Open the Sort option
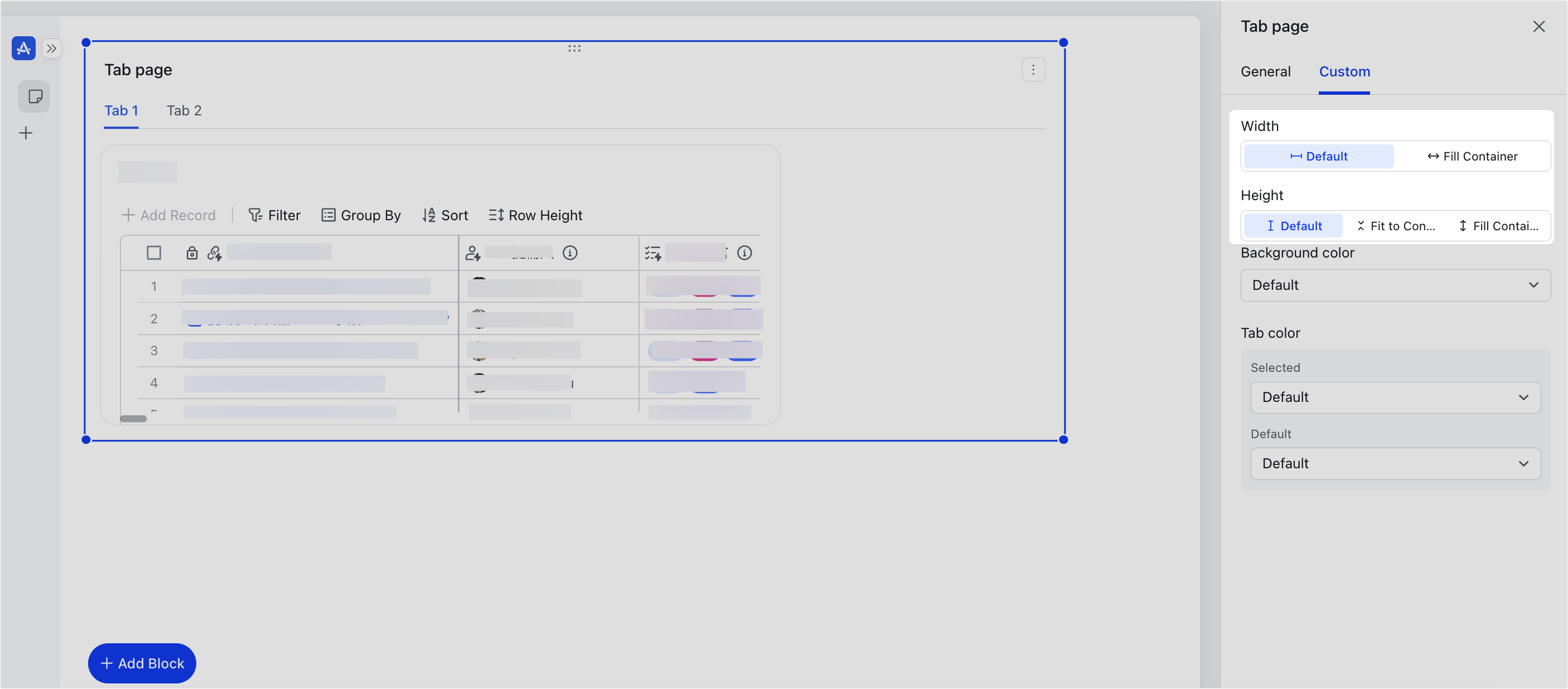 click(x=445, y=215)
